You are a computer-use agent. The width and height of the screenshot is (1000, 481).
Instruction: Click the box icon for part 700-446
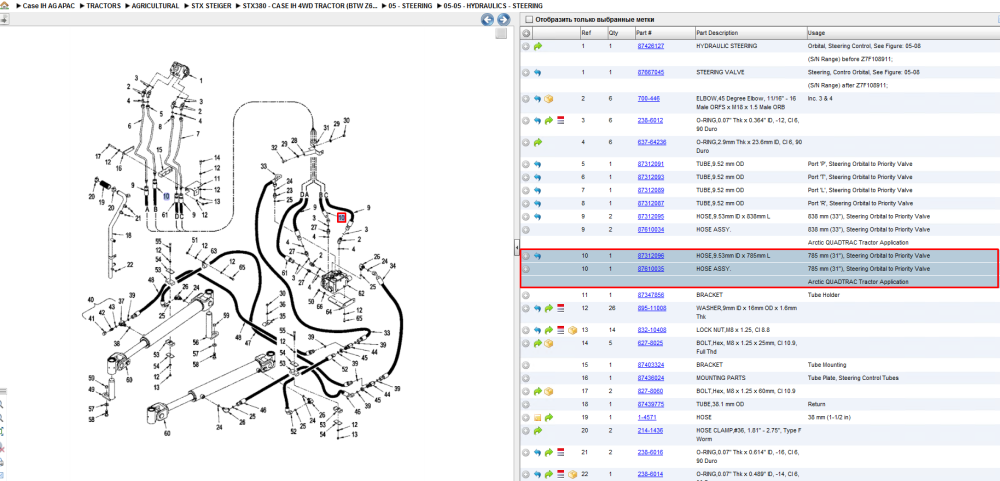tap(548, 99)
